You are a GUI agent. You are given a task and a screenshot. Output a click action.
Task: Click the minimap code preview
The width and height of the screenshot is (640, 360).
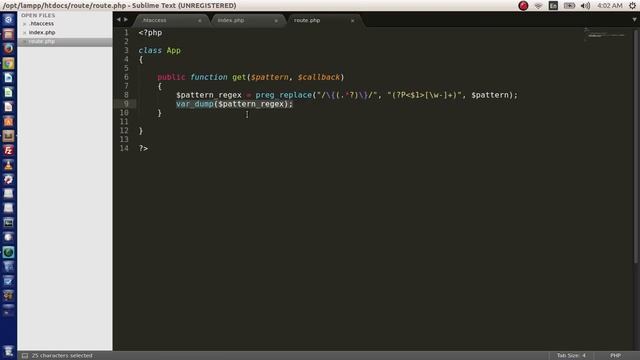[604, 35]
